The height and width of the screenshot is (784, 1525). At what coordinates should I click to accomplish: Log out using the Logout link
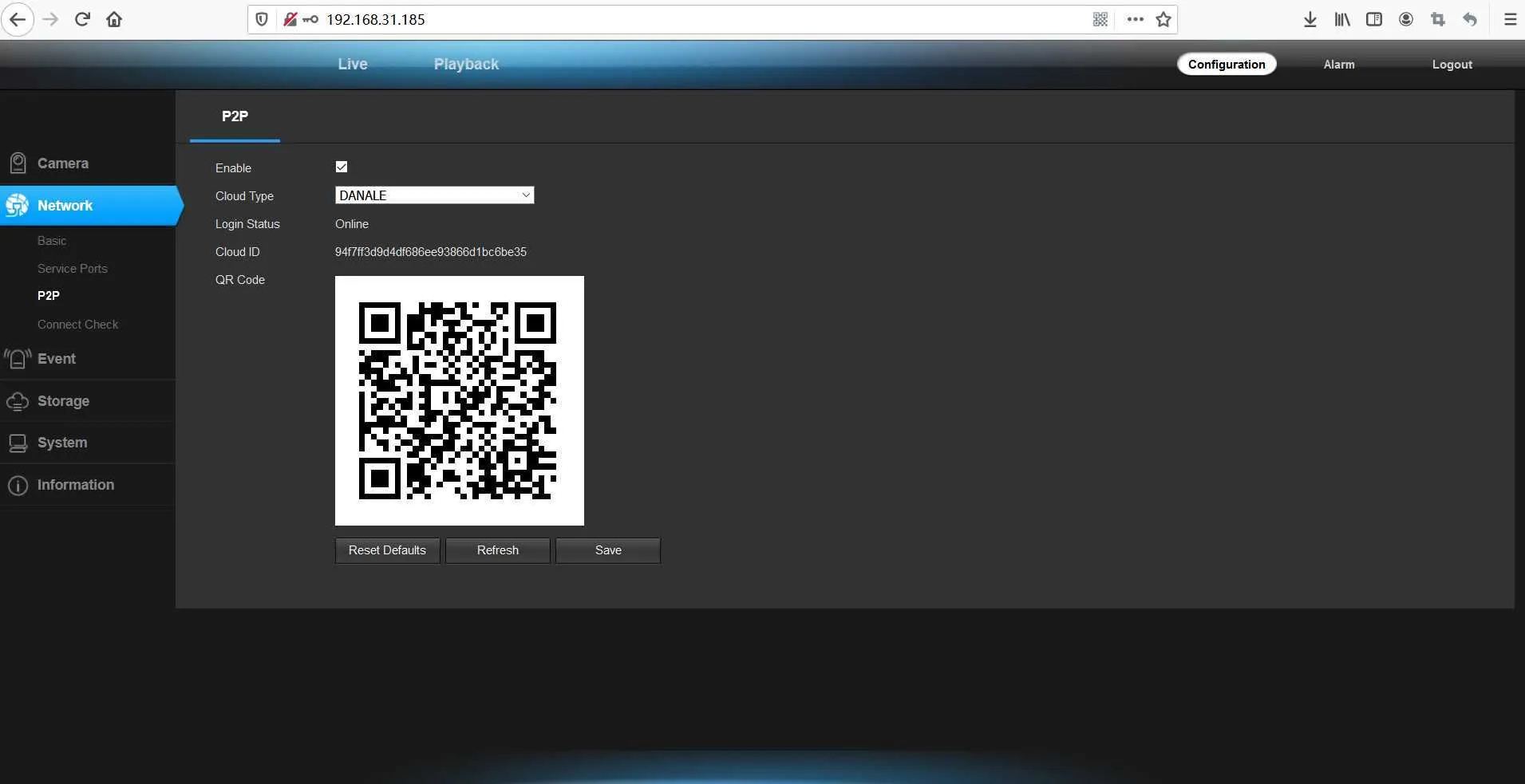point(1452,65)
